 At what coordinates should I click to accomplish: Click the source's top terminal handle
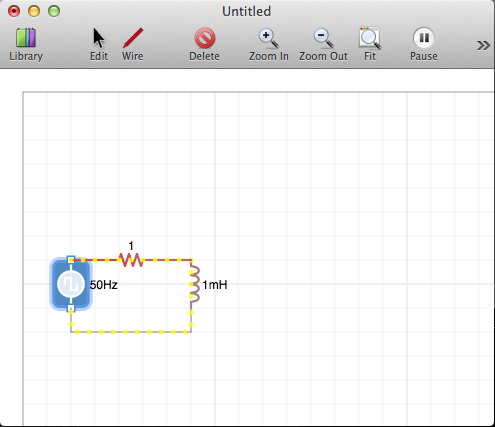[x=71, y=260]
